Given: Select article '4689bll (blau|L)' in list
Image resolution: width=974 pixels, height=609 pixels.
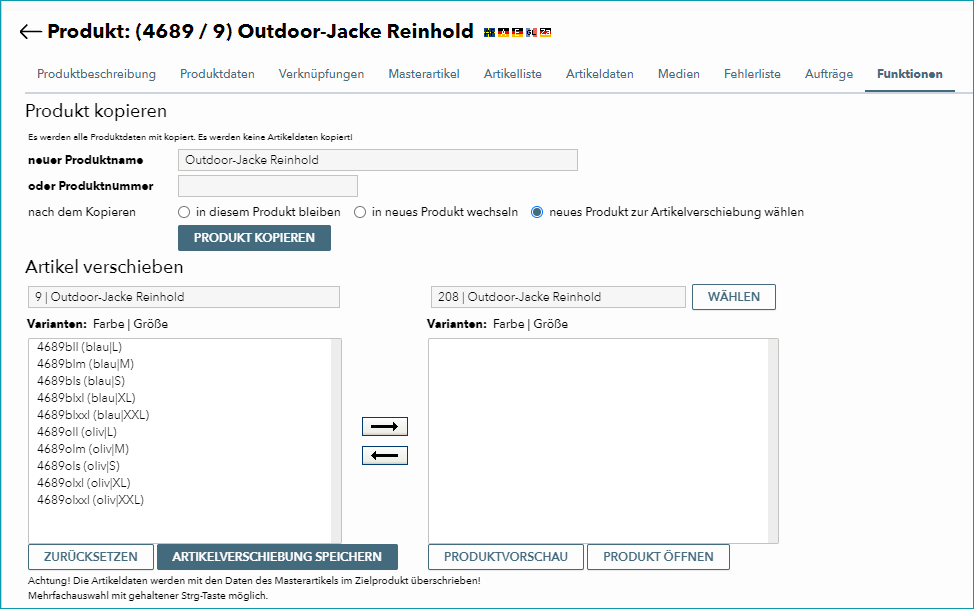Looking at the screenshot, I should [x=80, y=347].
